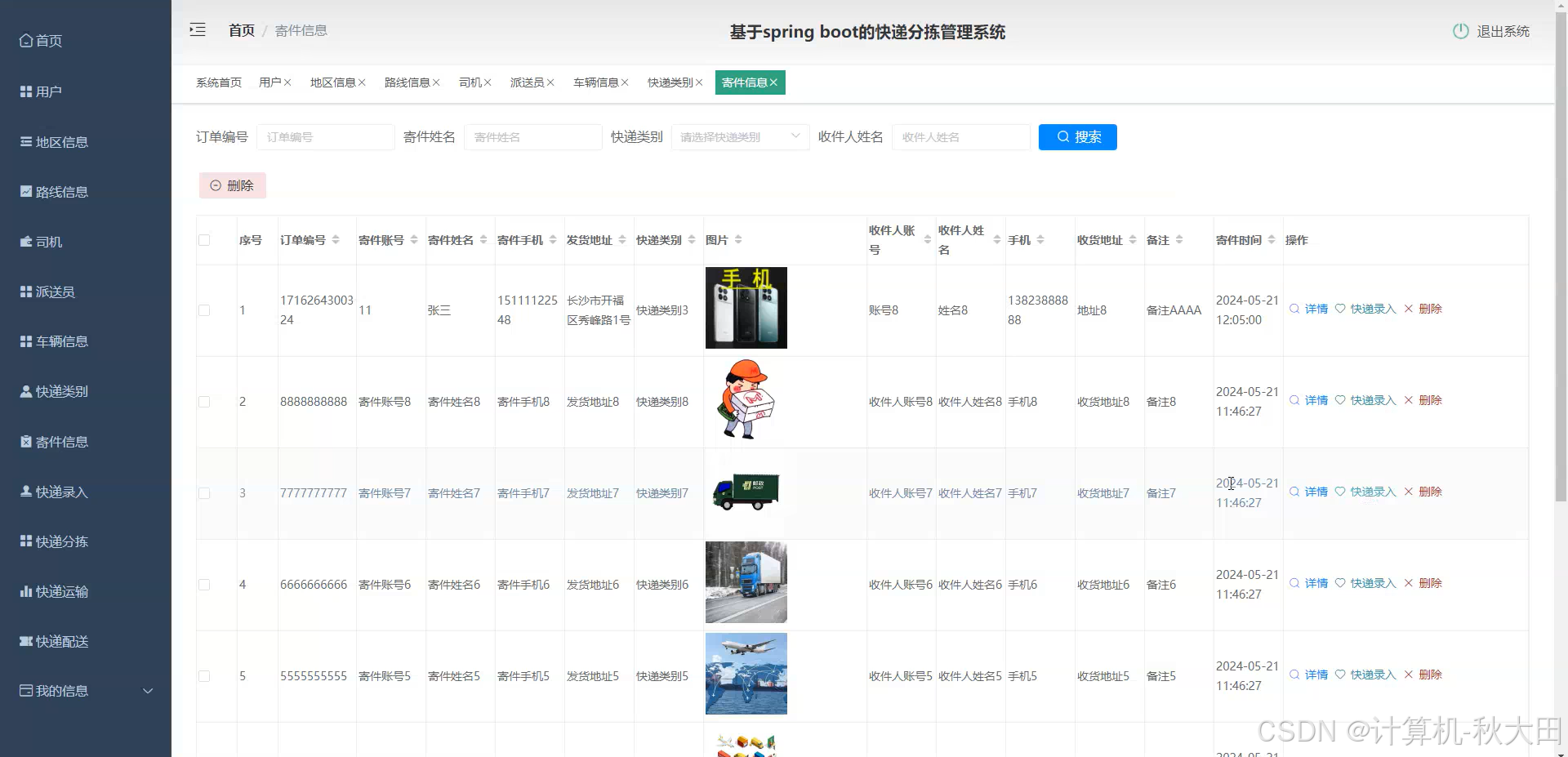Close the 车辆信息 tab with its X

(x=625, y=82)
